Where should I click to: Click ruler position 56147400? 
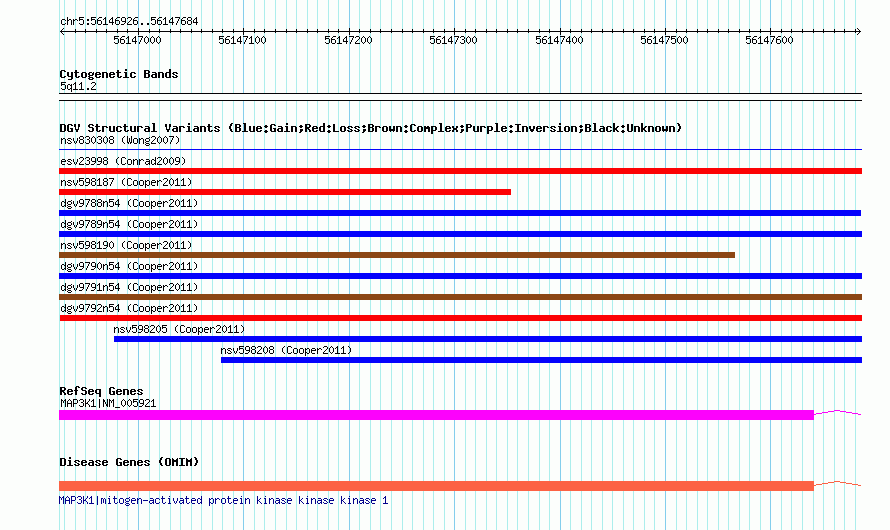559,40
